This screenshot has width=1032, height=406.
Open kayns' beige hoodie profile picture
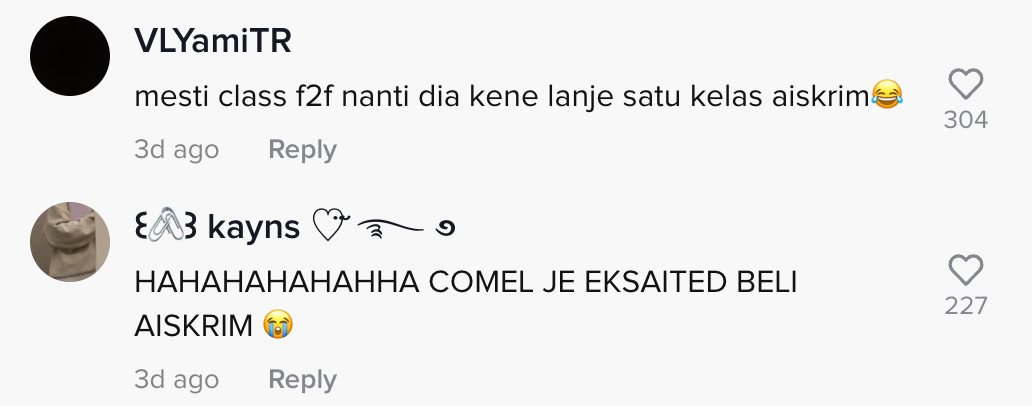point(70,241)
